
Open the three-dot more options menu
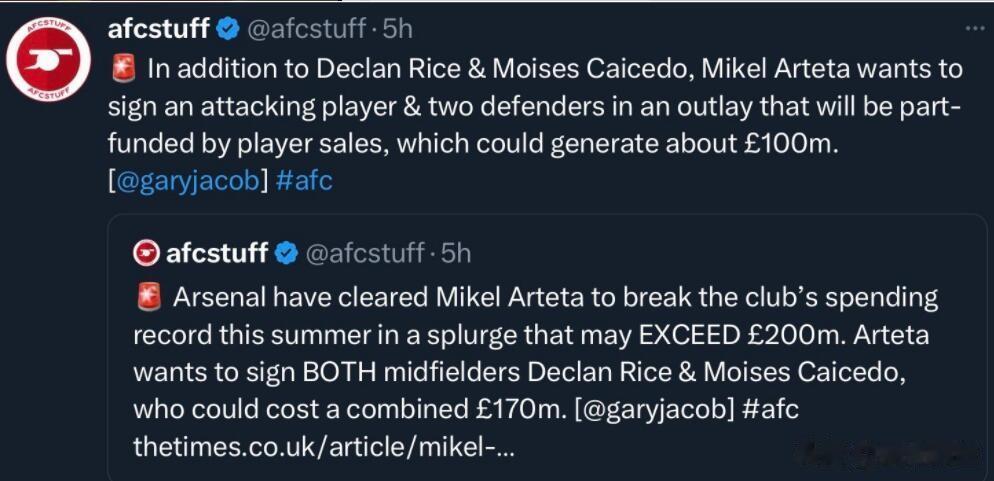point(976,28)
